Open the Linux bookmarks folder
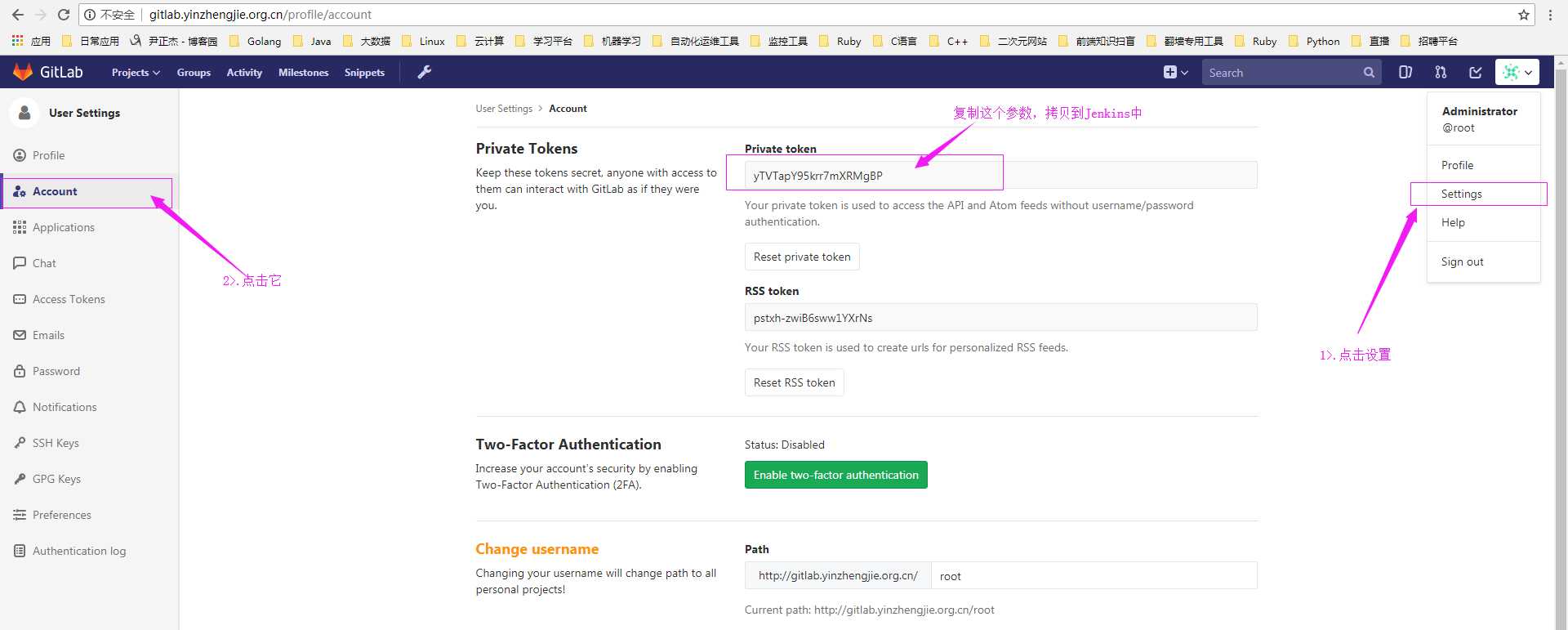Image resolution: width=1568 pixels, height=630 pixels. point(423,41)
